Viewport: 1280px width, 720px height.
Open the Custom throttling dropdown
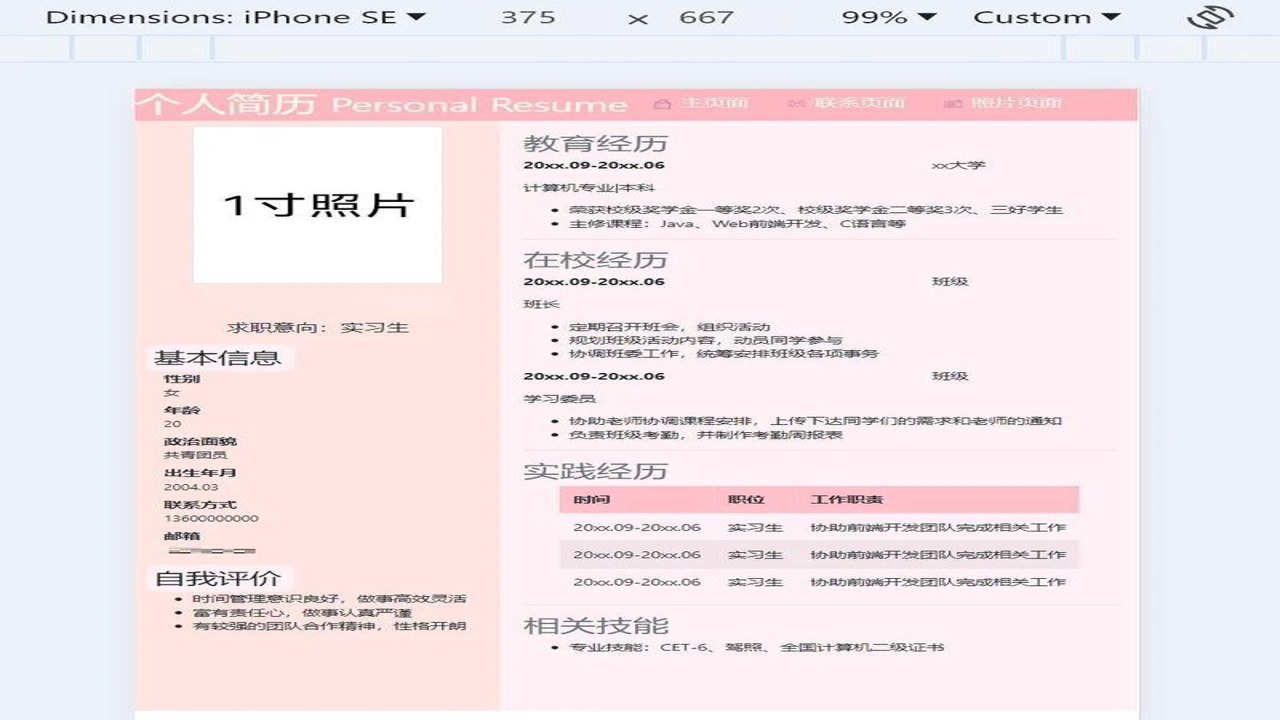pos(1046,17)
